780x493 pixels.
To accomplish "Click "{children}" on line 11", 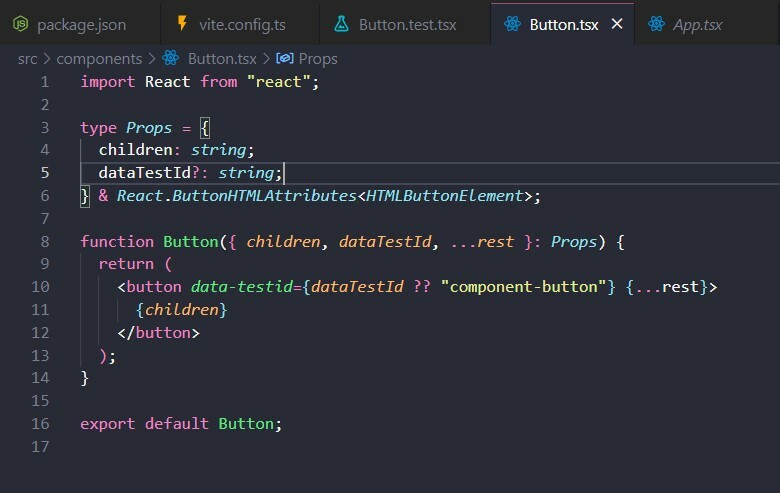I will 181,310.
